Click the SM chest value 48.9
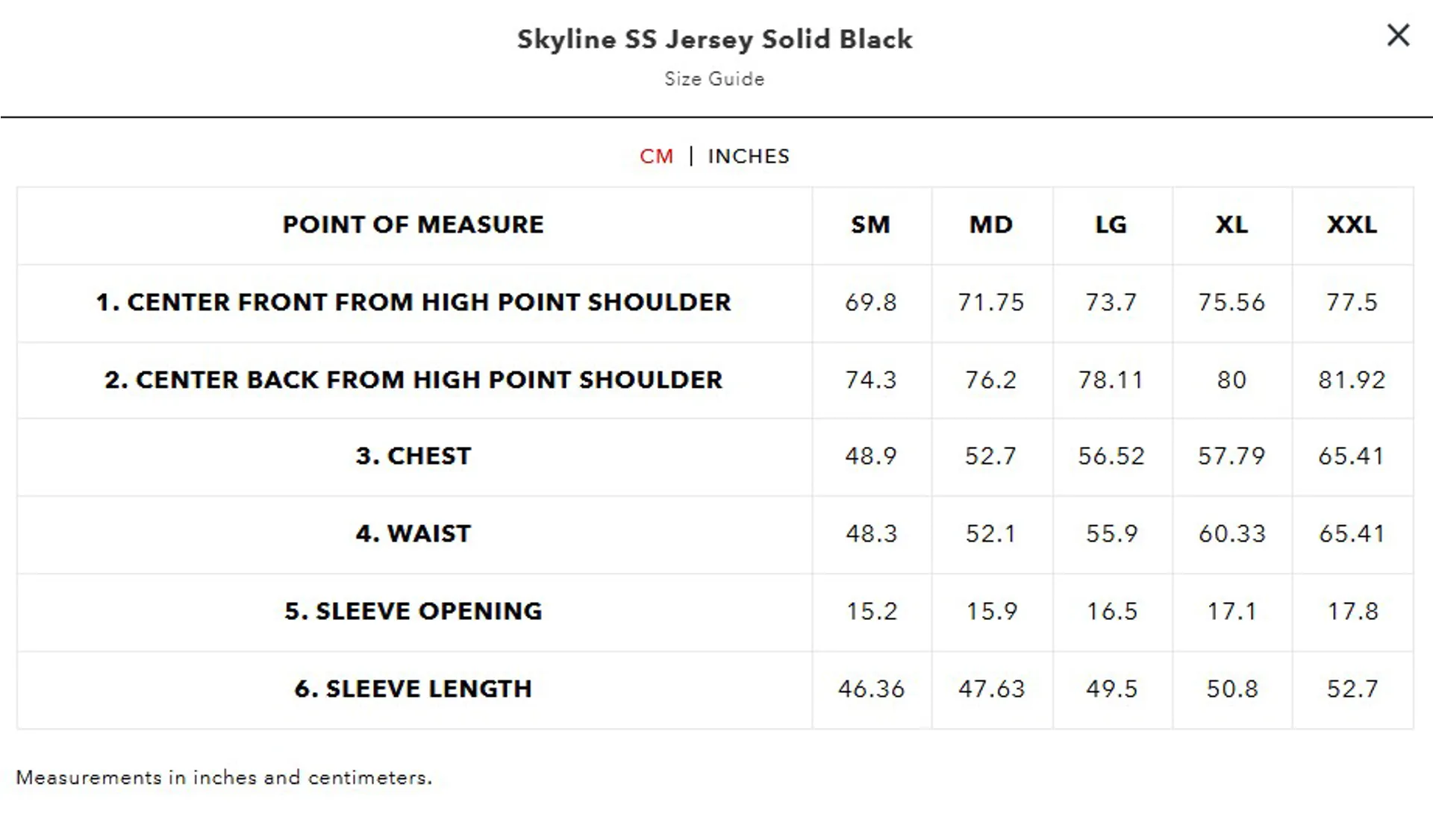 click(871, 456)
